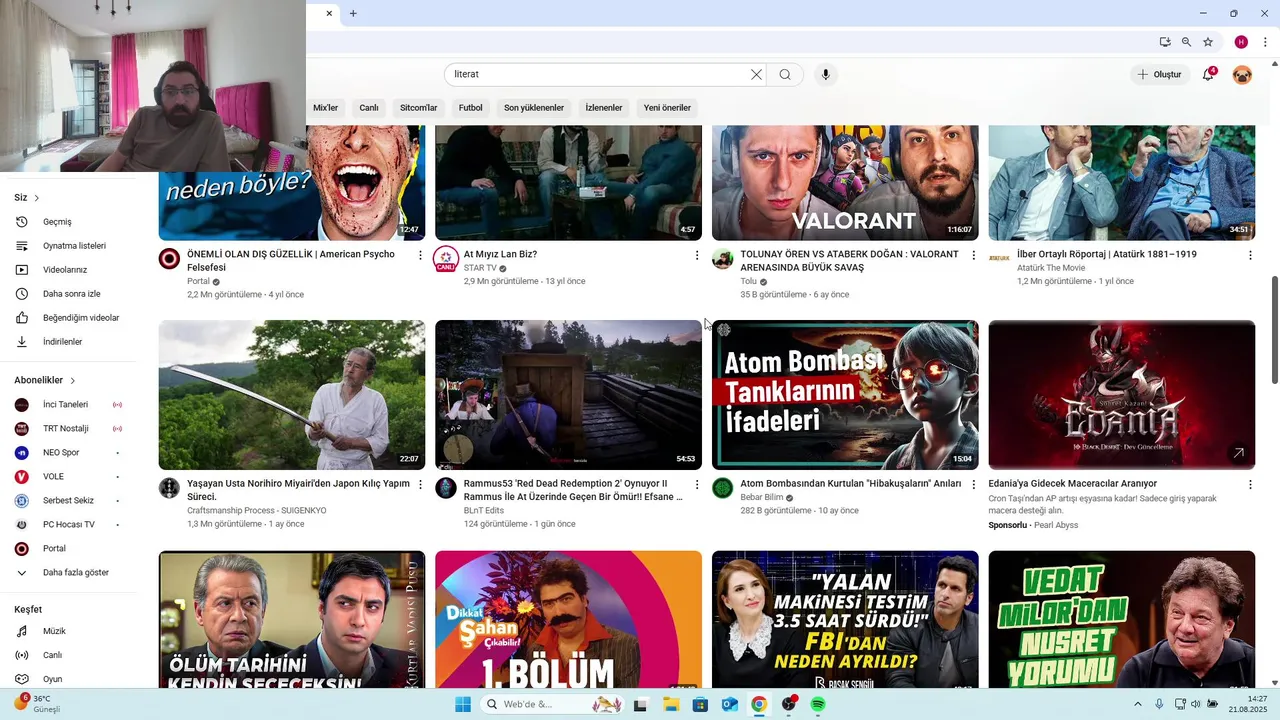Open Serbest Sekiz subscription
This screenshot has width=1280, height=720.
[70, 501]
